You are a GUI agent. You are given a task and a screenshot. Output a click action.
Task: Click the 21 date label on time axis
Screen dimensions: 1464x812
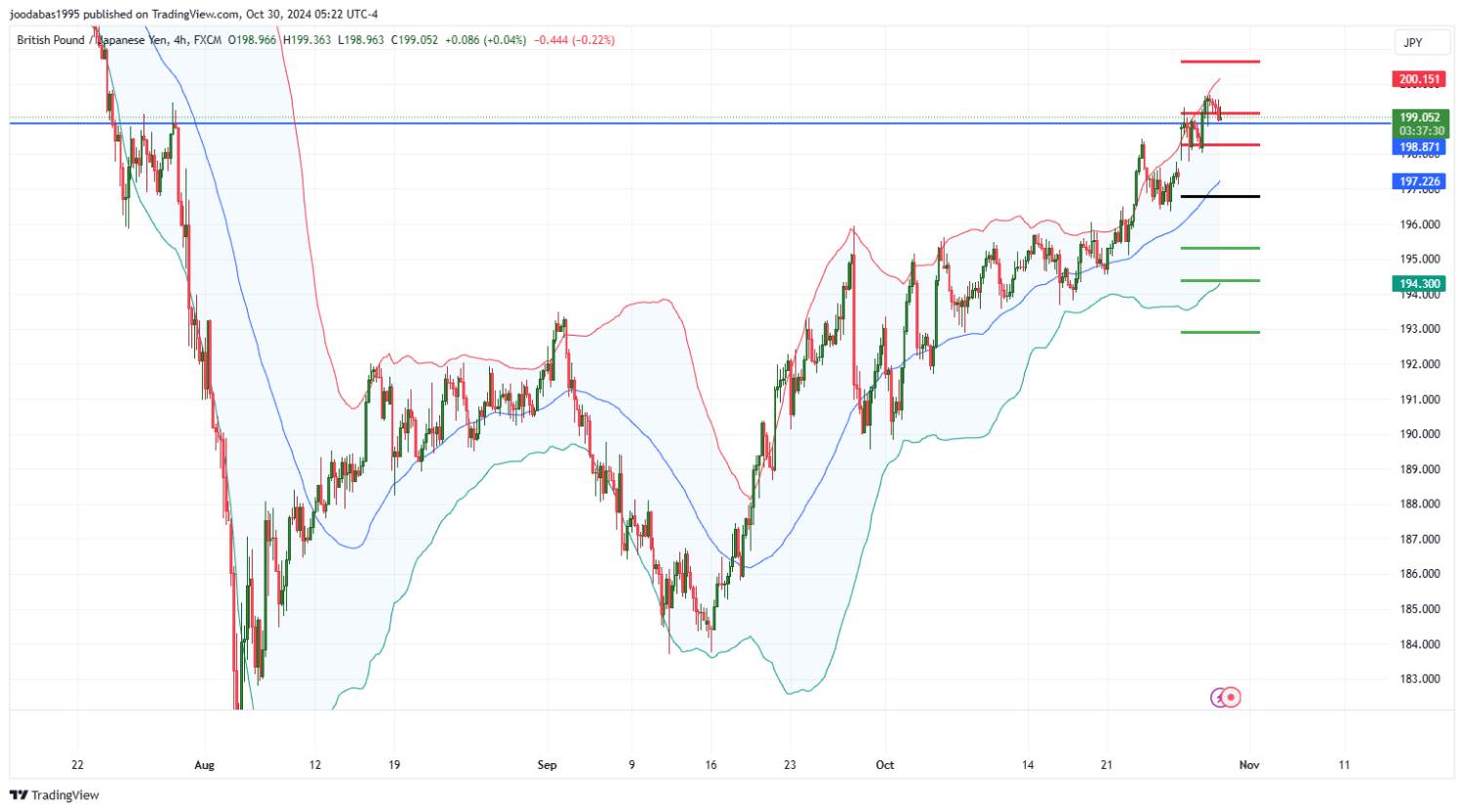1107,765
